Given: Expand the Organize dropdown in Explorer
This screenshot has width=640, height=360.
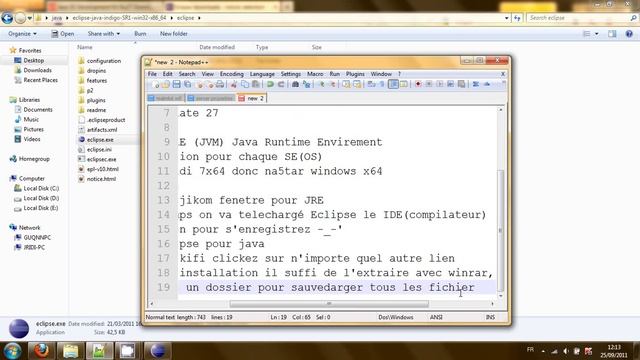Looking at the screenshot, I should click(22, 34).
